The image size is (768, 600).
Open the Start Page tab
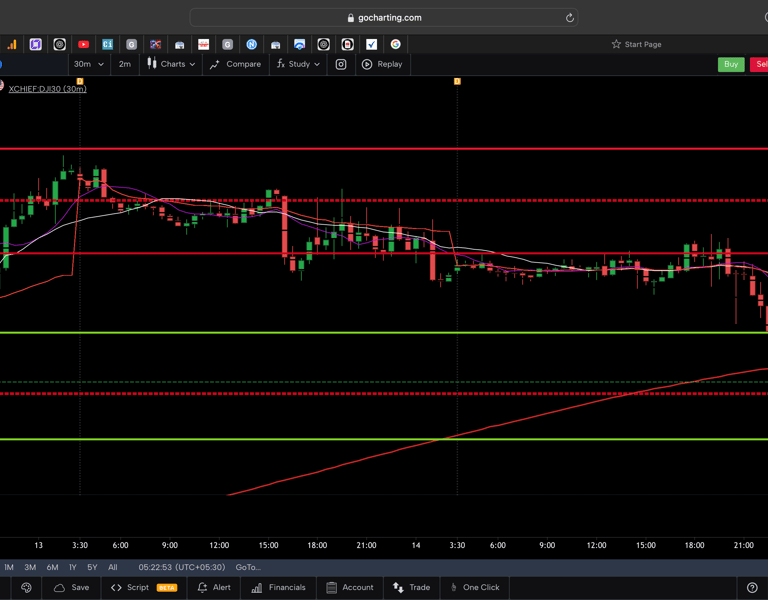(x=636, y=45)
